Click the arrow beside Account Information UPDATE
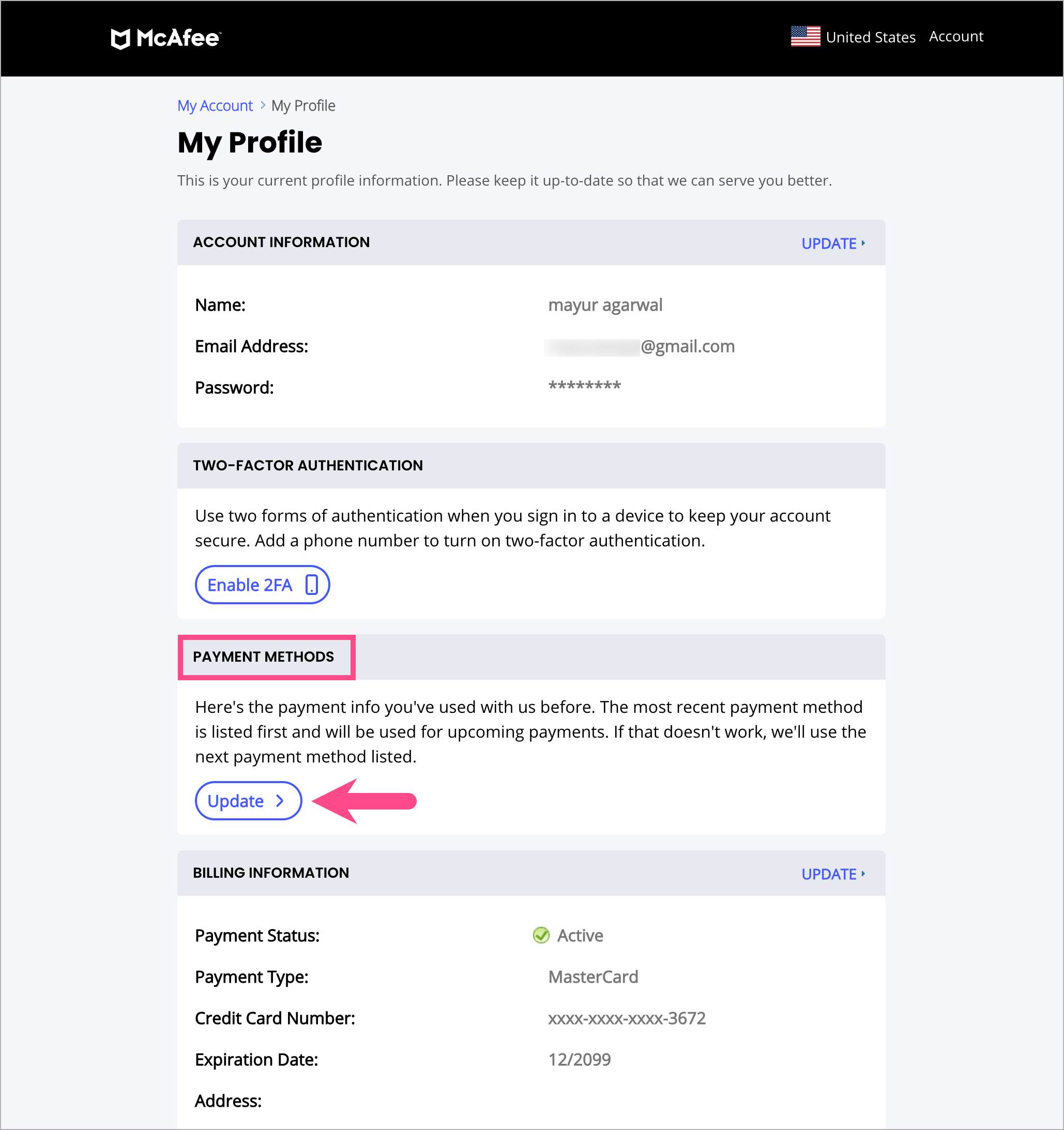 pos(863,243)
